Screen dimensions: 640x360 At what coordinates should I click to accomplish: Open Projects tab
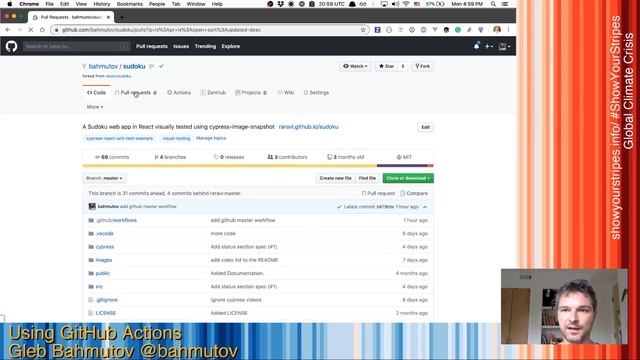coord(251,93)
